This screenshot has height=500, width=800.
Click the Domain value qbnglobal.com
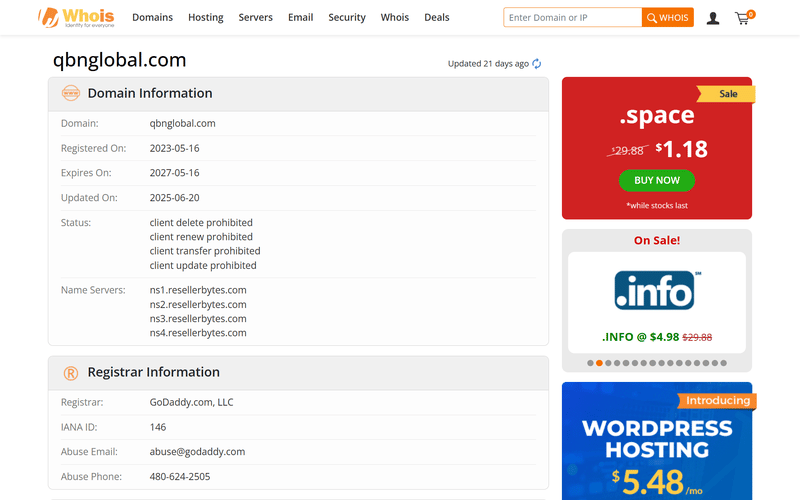(x=182, y=123)
